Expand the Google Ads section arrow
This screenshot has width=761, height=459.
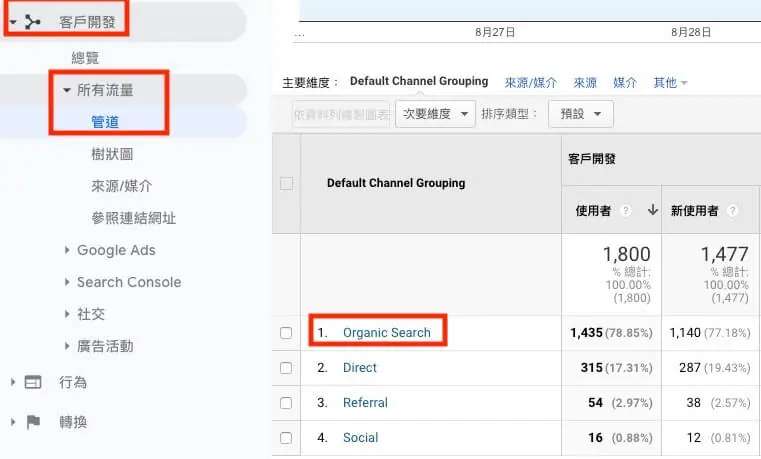pos(67,250)
